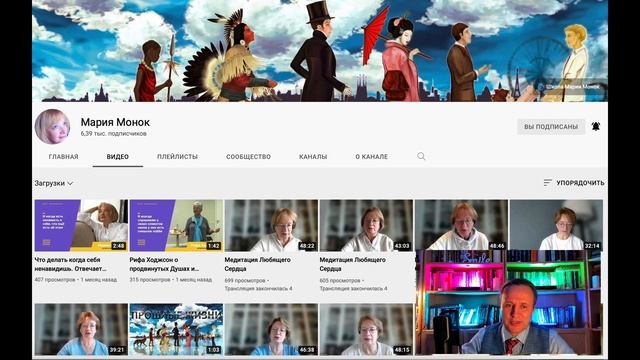Image resolution: width=640 pixels, height=360 pixels.
Task: Play the video thumbnail with duration 43:03
Action: coord(366,225)
